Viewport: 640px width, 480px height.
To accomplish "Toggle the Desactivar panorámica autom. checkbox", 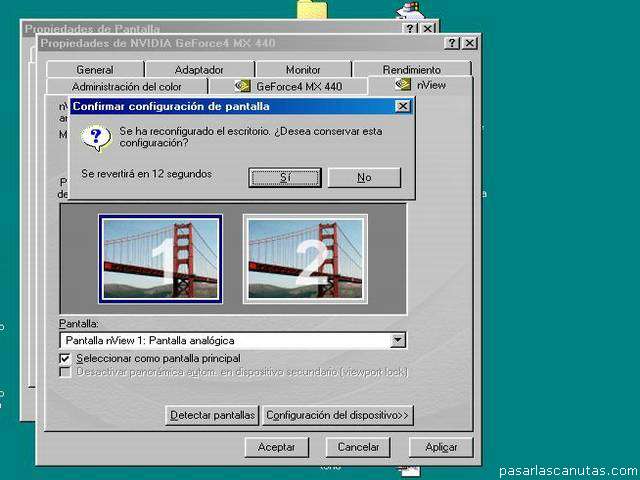I will click(65, 372).
